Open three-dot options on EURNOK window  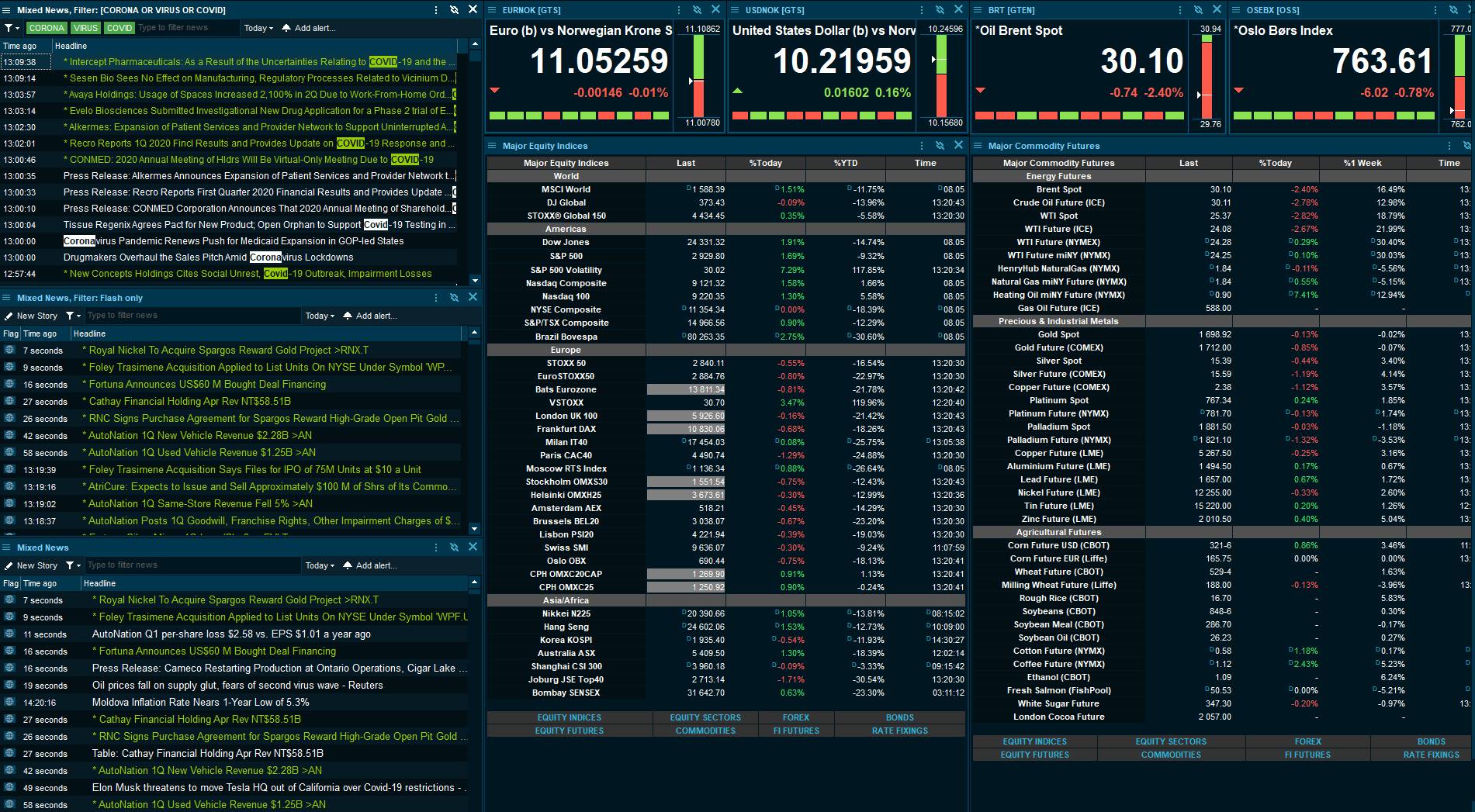tap(679, 10)
